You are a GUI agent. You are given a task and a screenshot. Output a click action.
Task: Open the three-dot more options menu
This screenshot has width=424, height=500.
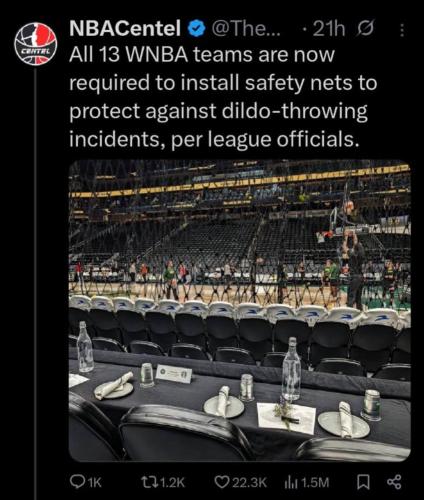point(402,30)
